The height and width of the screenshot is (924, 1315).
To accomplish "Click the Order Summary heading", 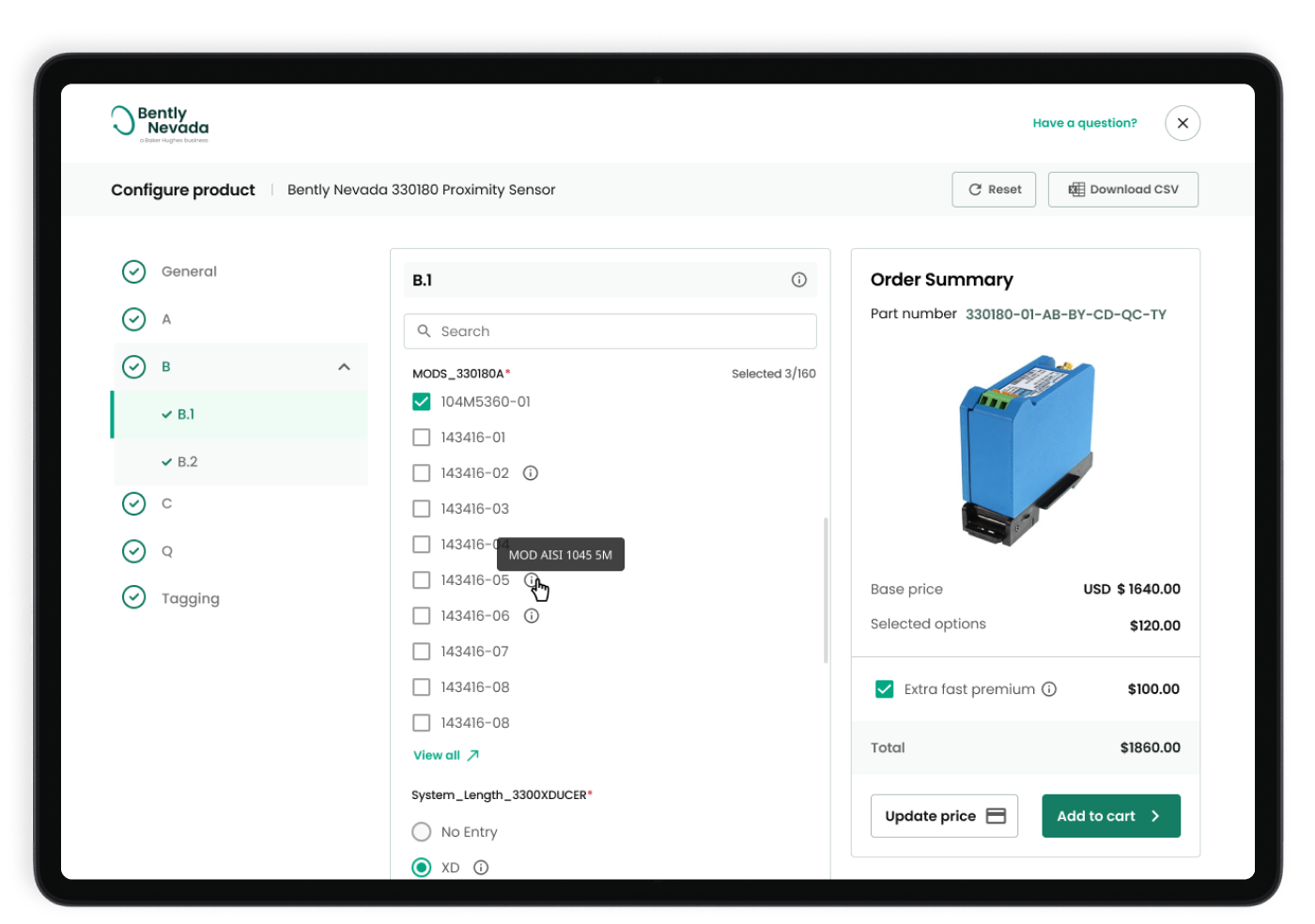I will [x=942, y=280].
